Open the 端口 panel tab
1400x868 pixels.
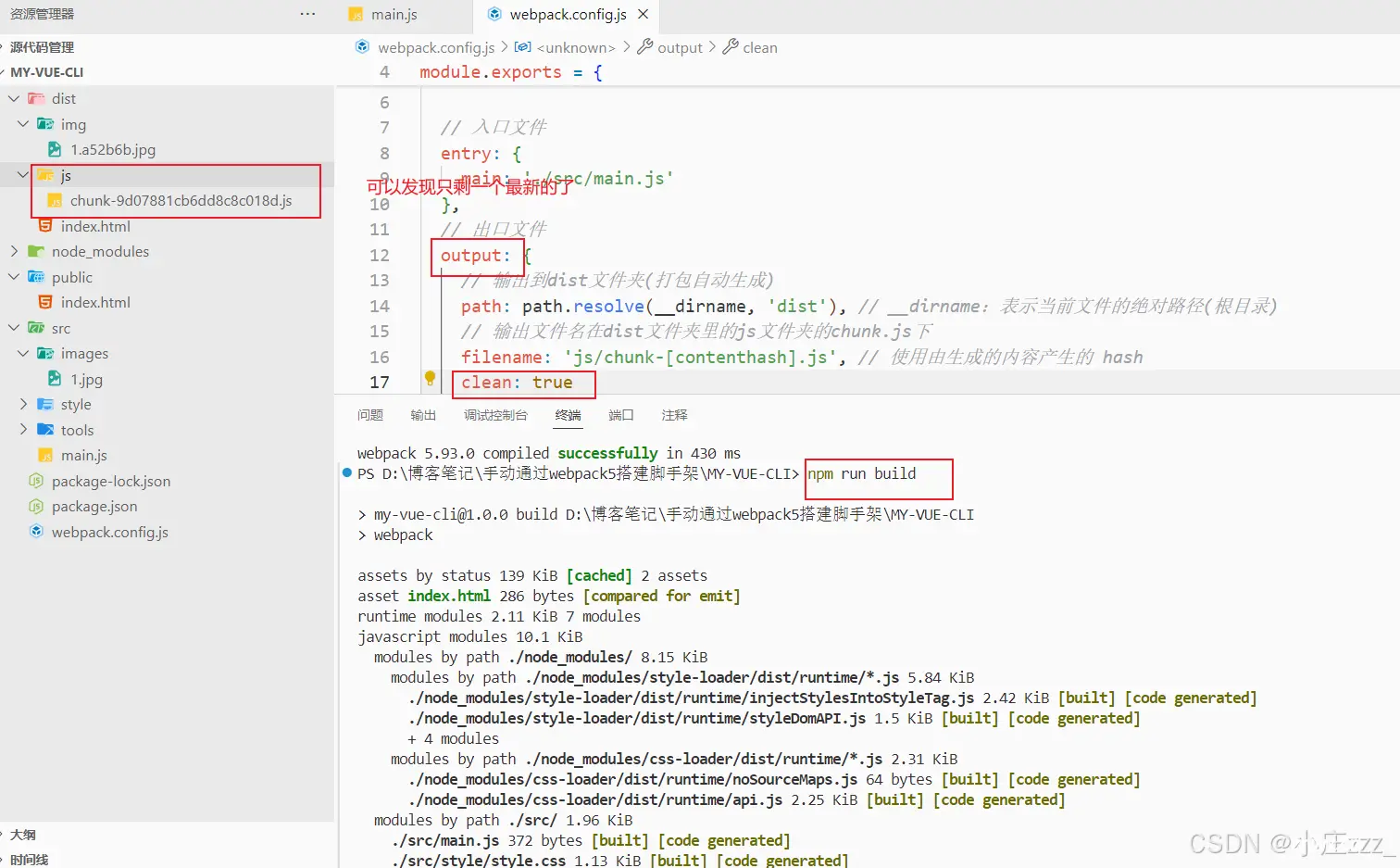coord(621,415)
